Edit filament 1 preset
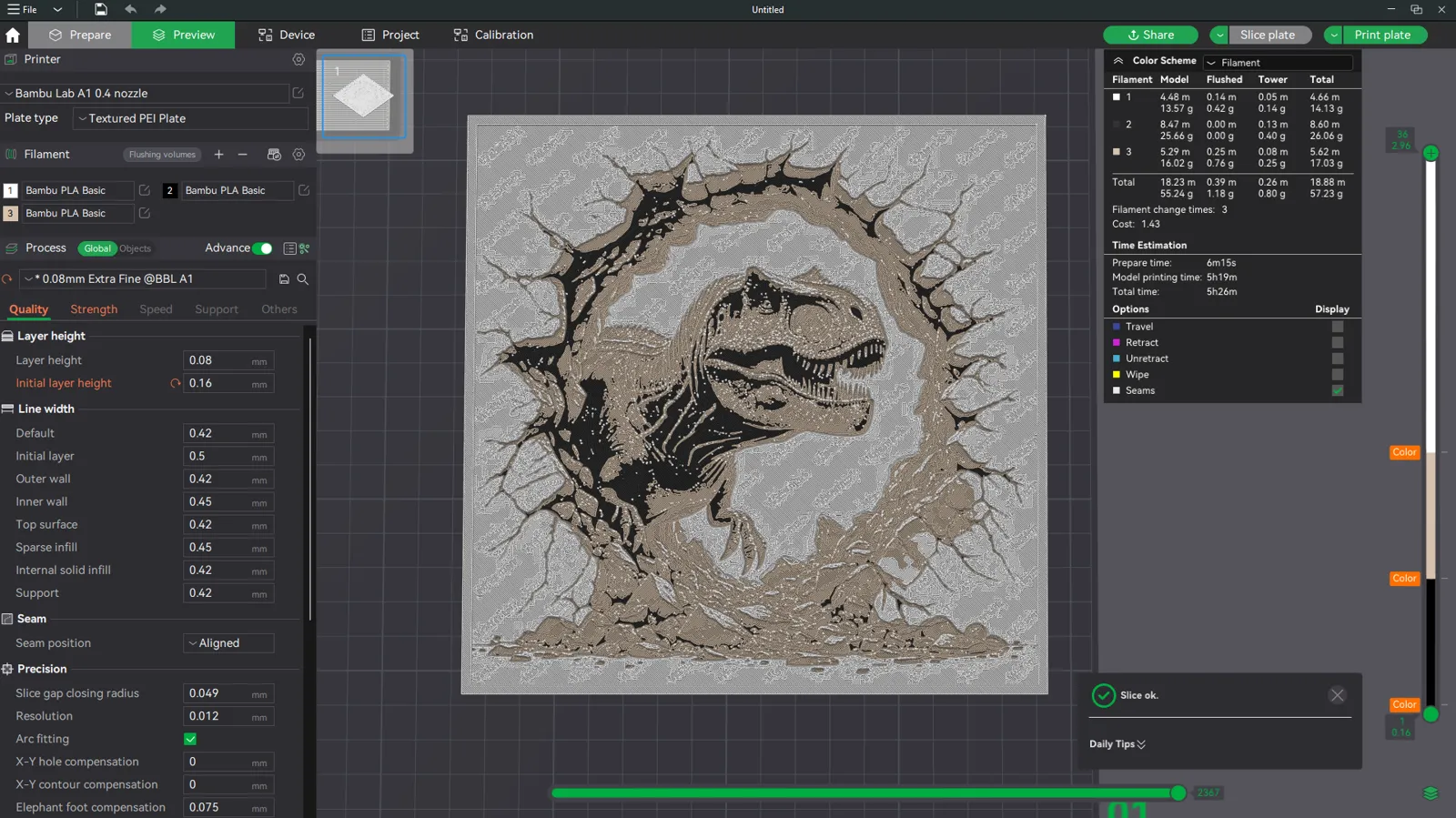1456x818 pixels. point(144,190)
